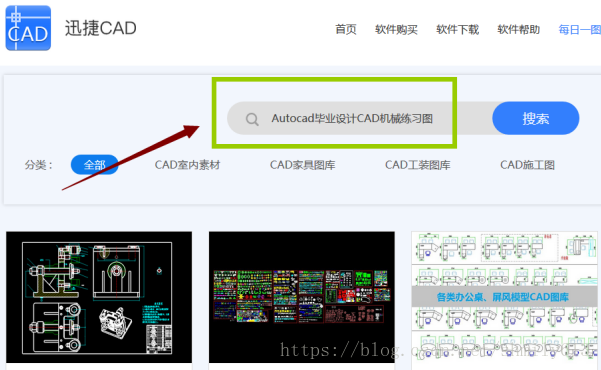Open the 软件购买 navigation item

pos(396,30)
